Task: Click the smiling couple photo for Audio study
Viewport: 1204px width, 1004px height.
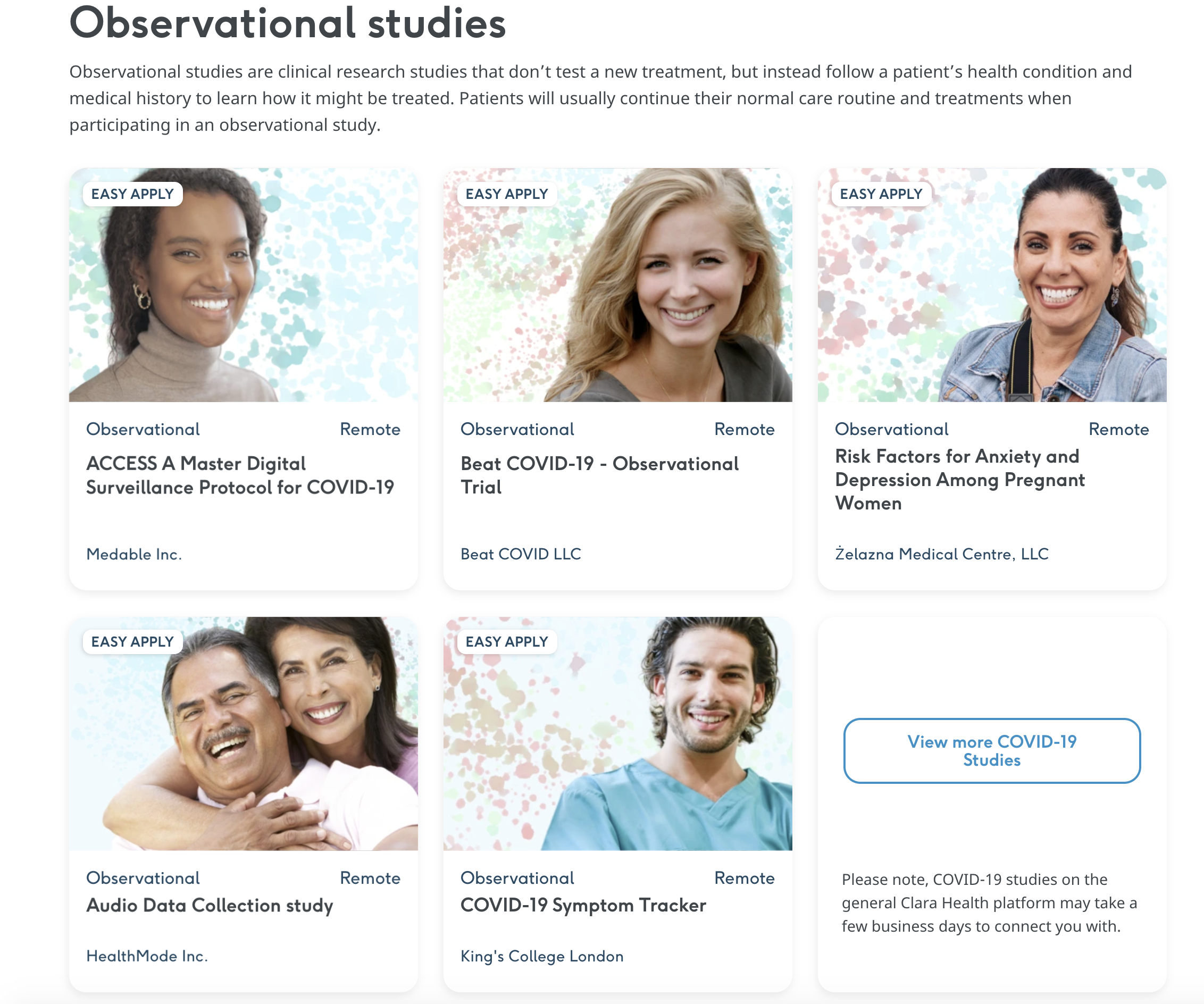Action: [243, 734]
